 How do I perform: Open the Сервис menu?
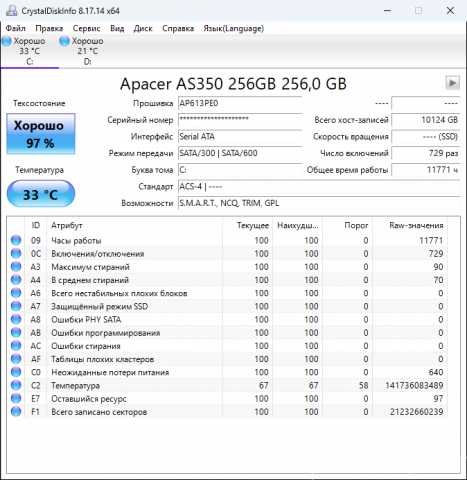86,29
